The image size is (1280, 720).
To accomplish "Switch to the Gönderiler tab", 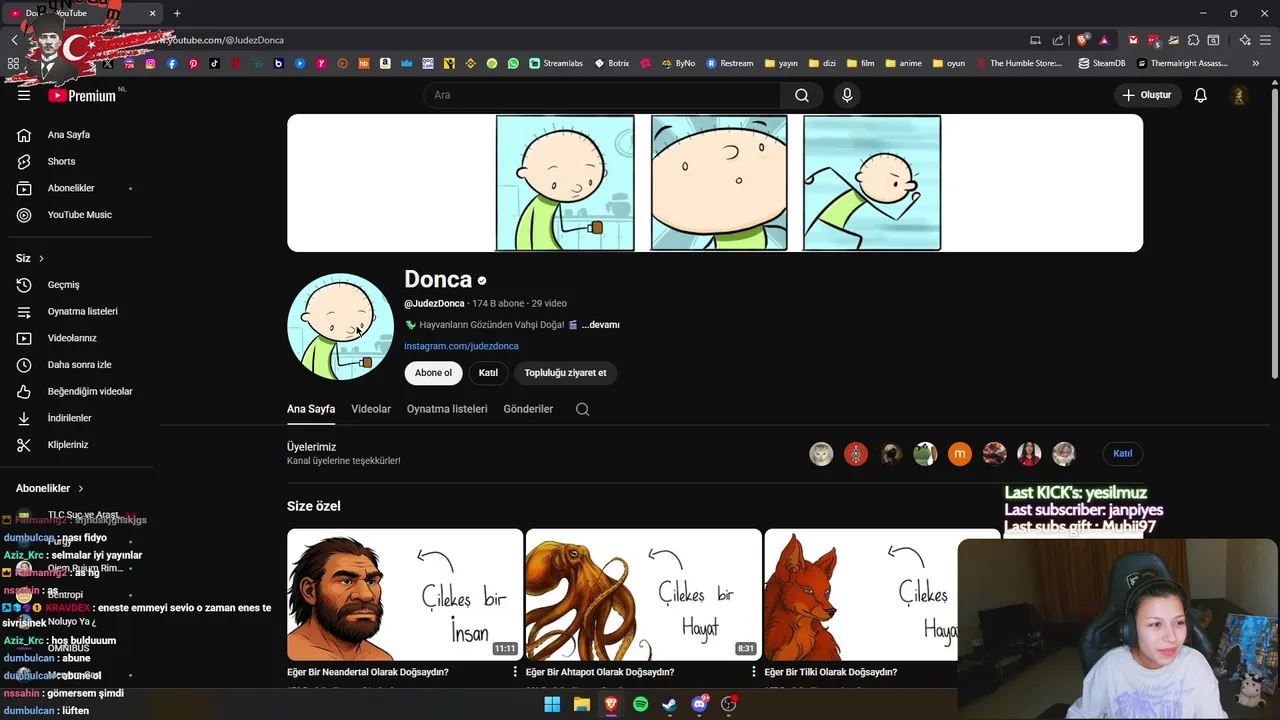I will click(x=528, y=409).
